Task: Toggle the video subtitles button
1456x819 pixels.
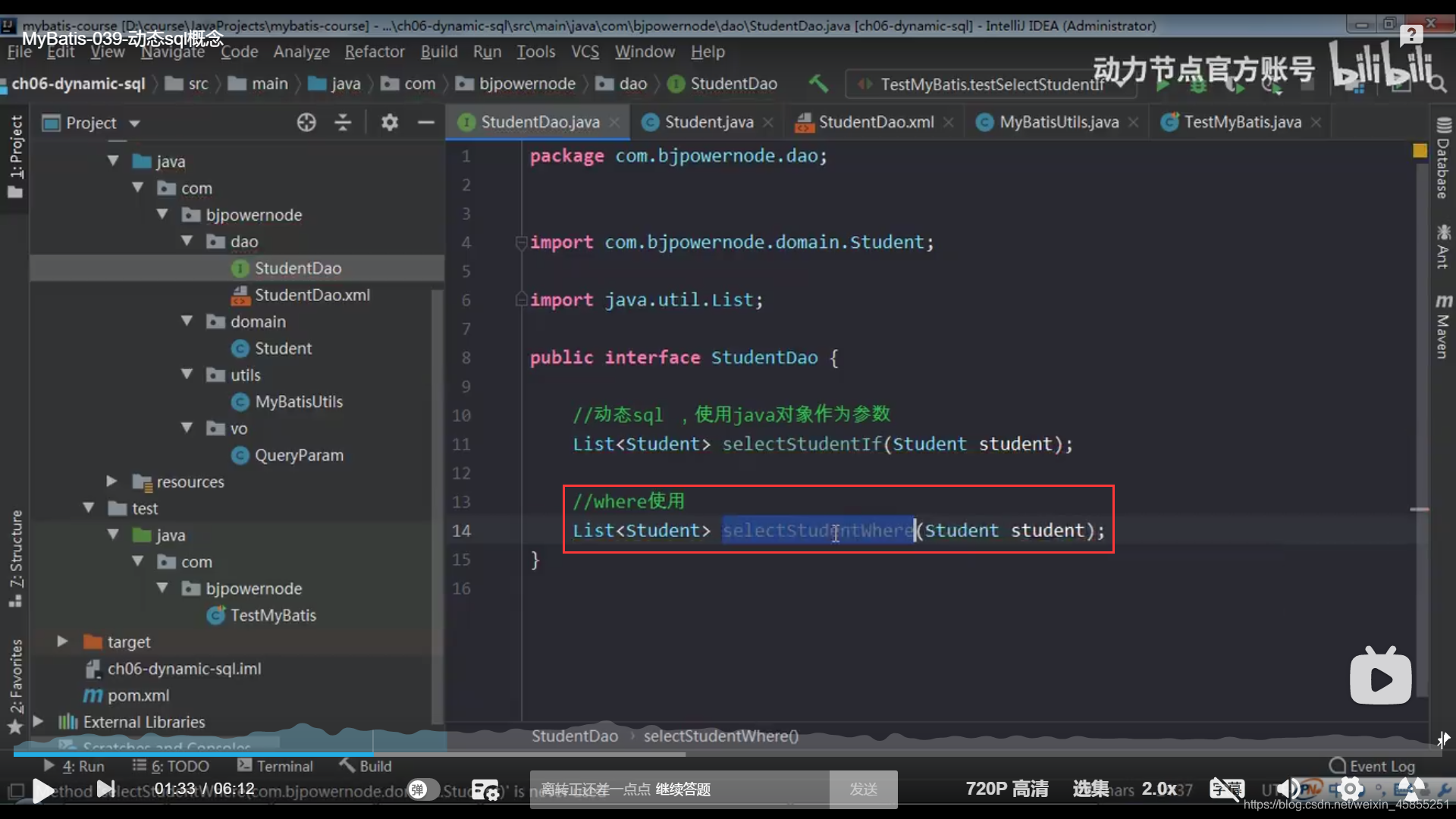Action: point(1227,789)
